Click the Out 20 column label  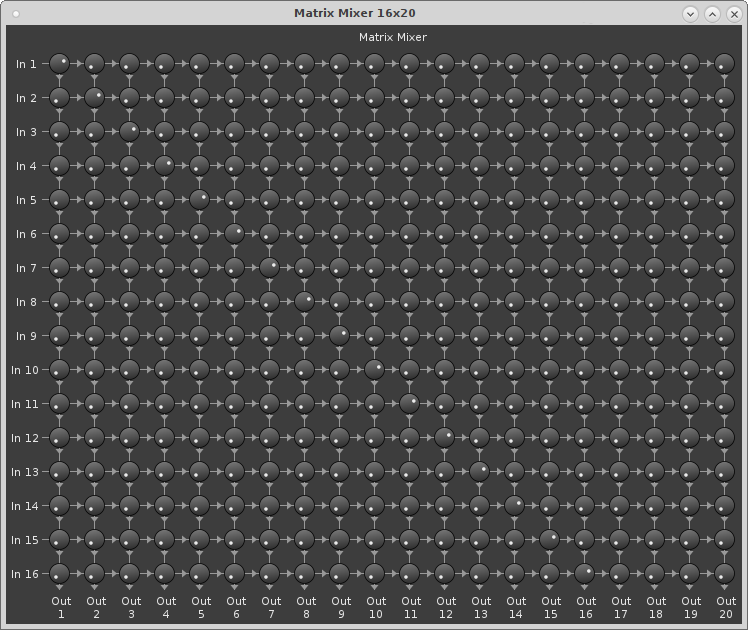pos(726,607)
